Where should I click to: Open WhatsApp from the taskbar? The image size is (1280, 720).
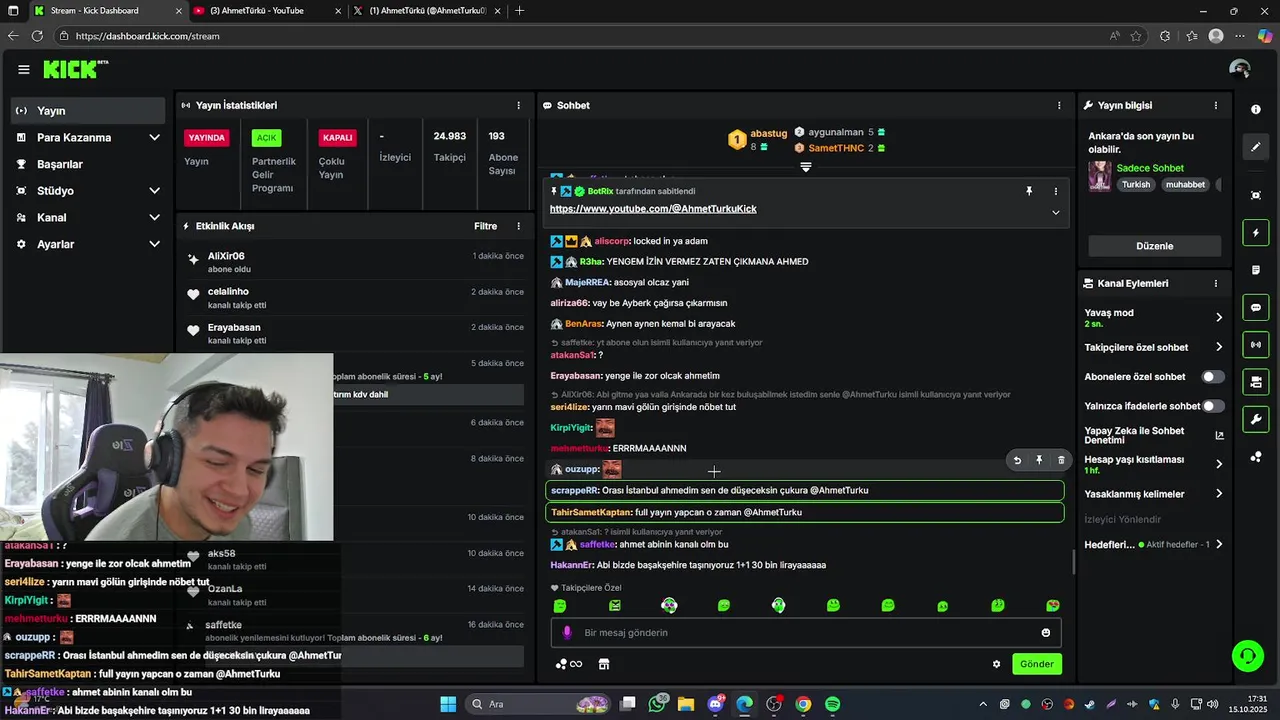click(x=657, y=704)
